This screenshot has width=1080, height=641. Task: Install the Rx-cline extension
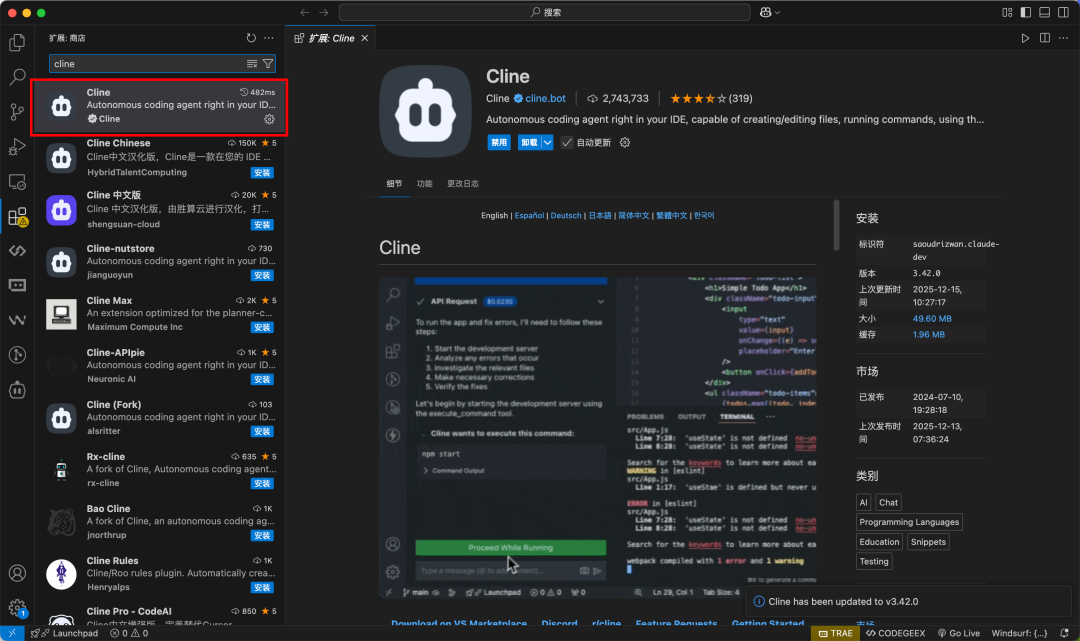tap(262, 484)
